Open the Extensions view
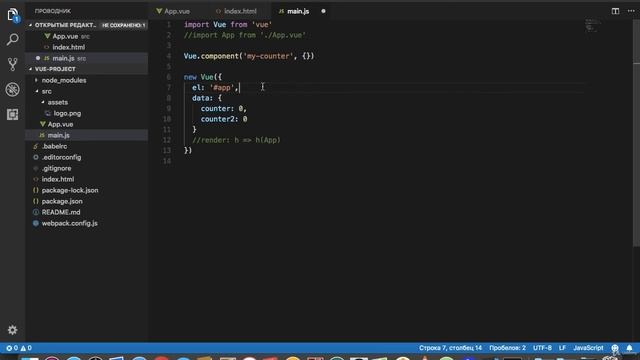Image resolution: width=640 pixels, height=360 pixels. pos(13,114)
